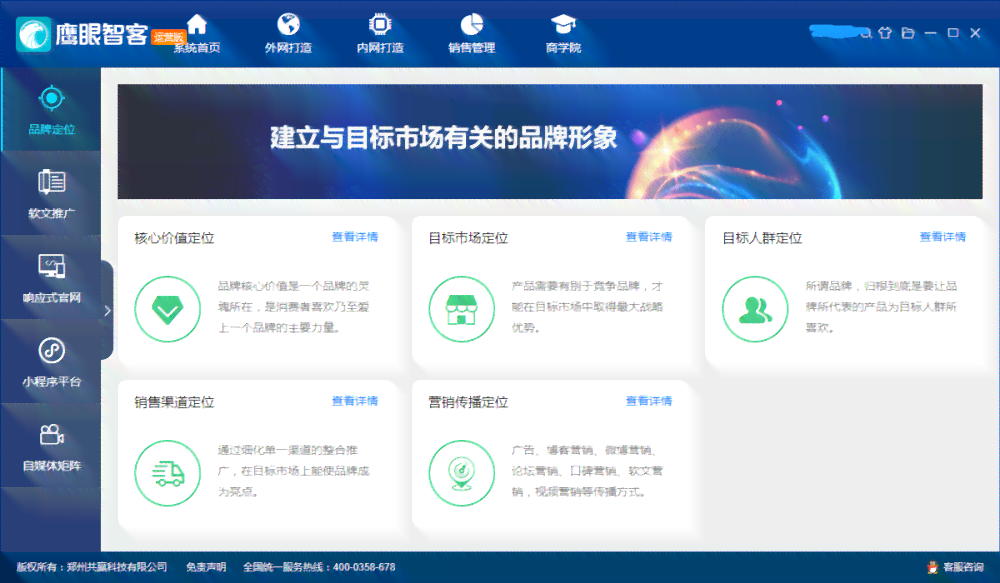Expand the sidebar with the chevron arrow

coord(107,311)
